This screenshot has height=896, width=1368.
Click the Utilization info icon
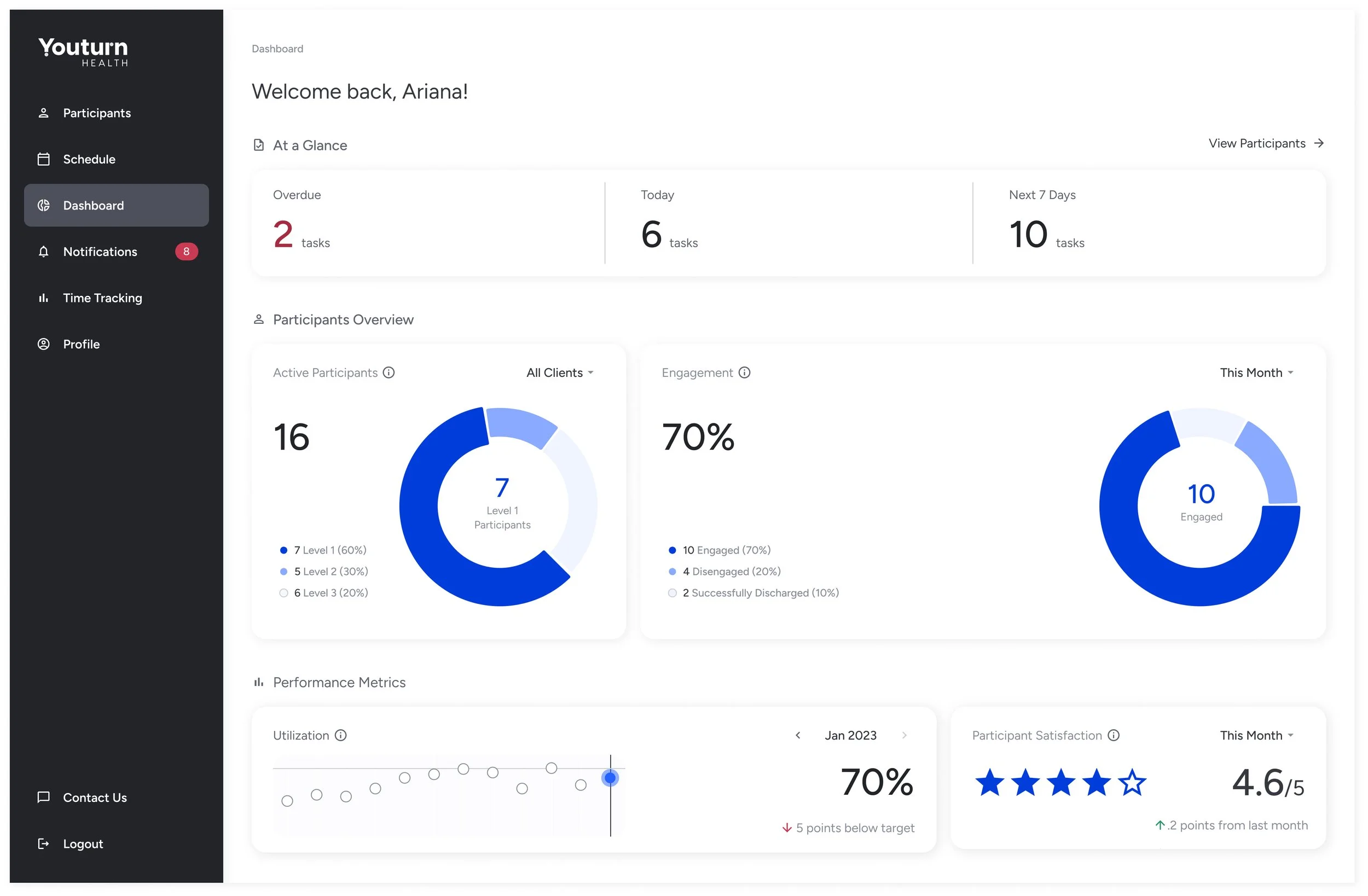[x=340, y=735]
